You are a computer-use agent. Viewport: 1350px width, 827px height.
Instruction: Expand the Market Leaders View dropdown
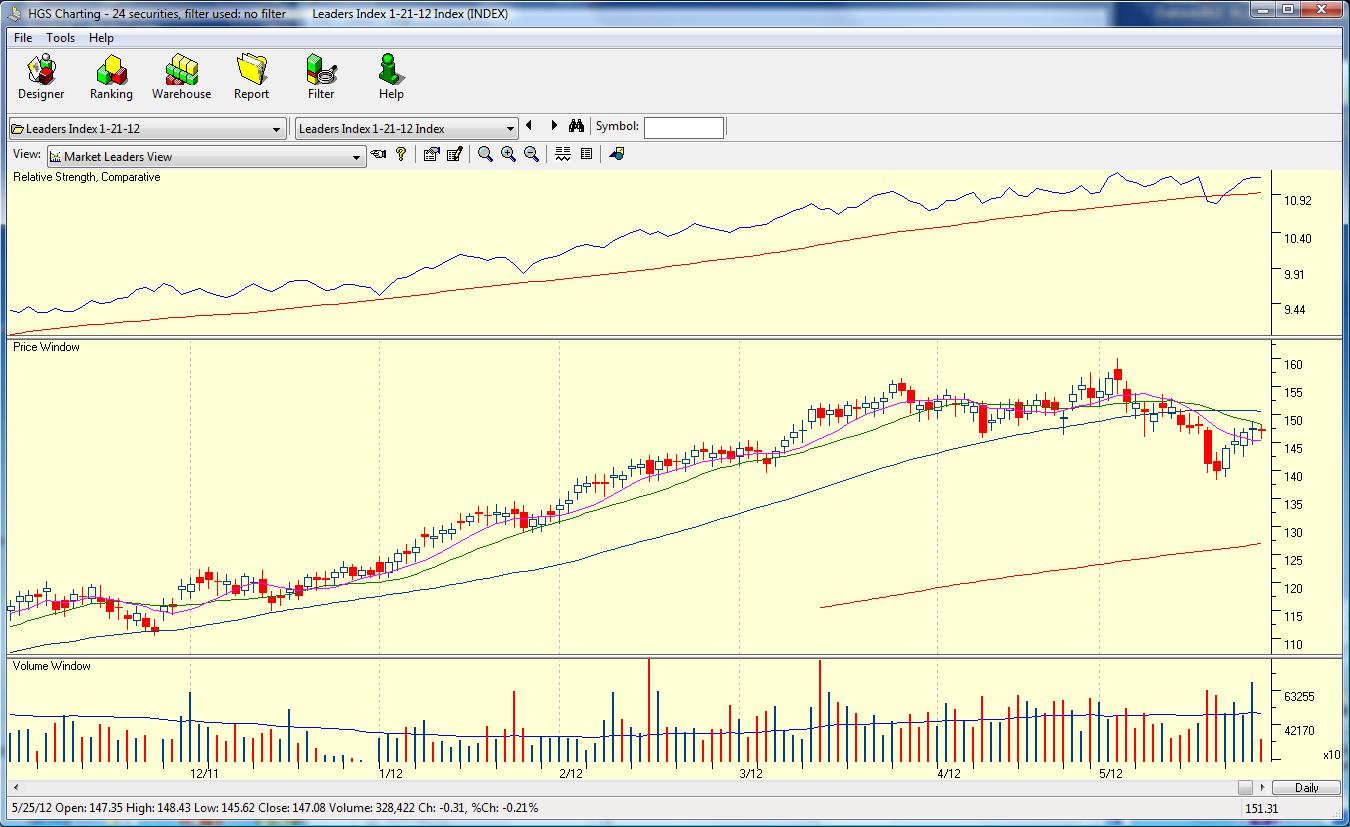pyautogui.click(x=357, y=157)
